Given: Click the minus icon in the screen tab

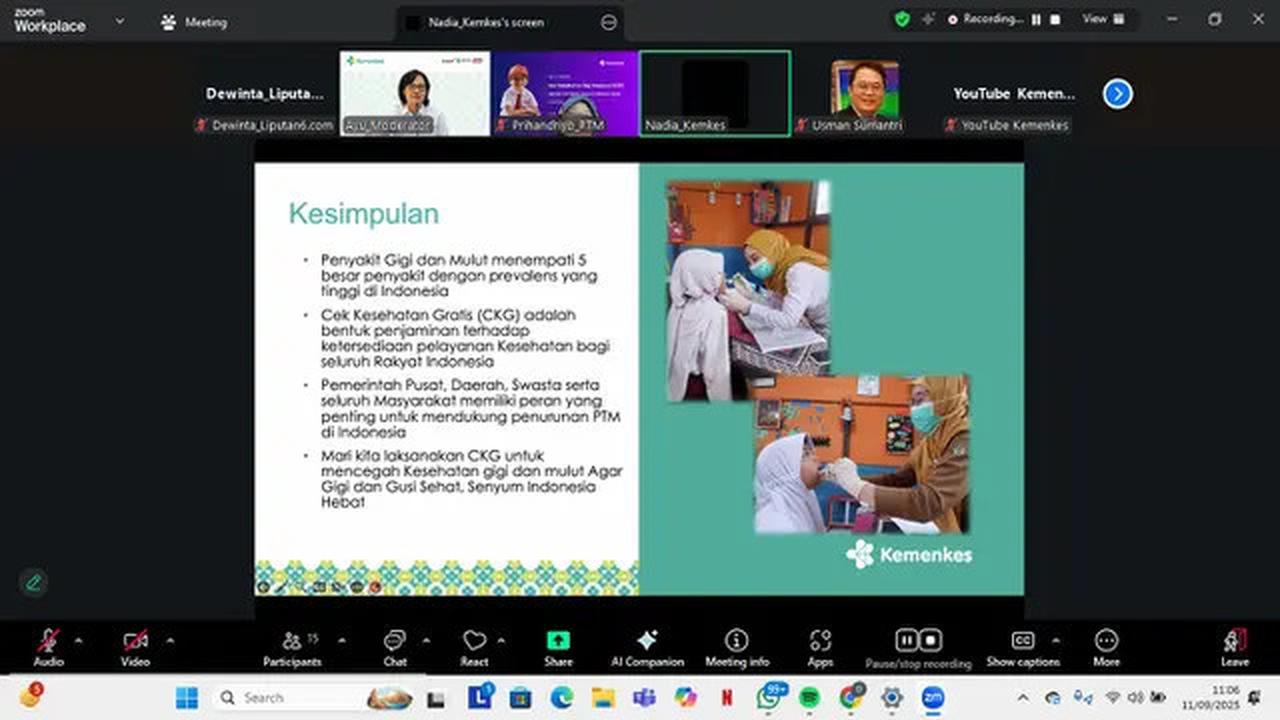Looking at the screenshot, I should [x=608, y=22].
